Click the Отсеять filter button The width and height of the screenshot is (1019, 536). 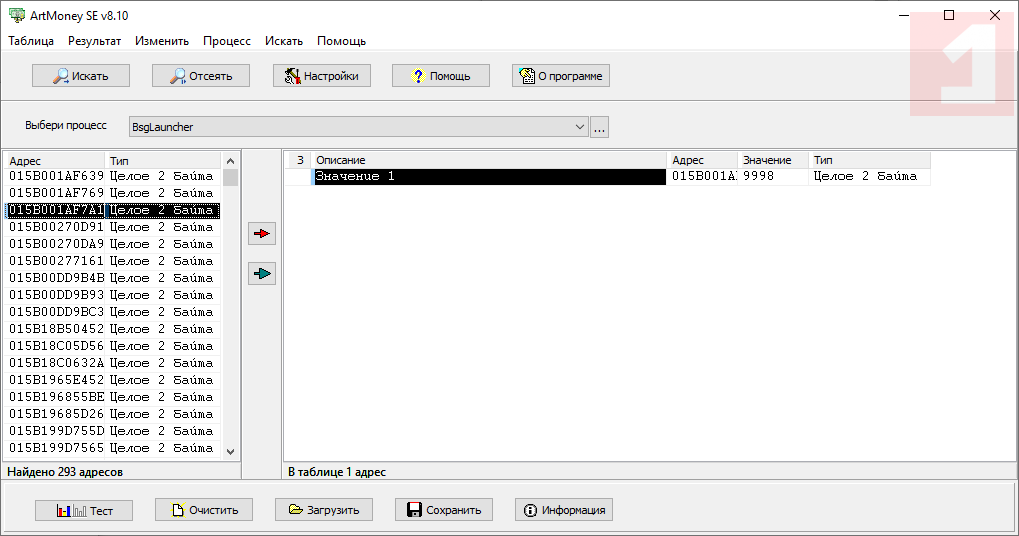[x=201, y=76]
